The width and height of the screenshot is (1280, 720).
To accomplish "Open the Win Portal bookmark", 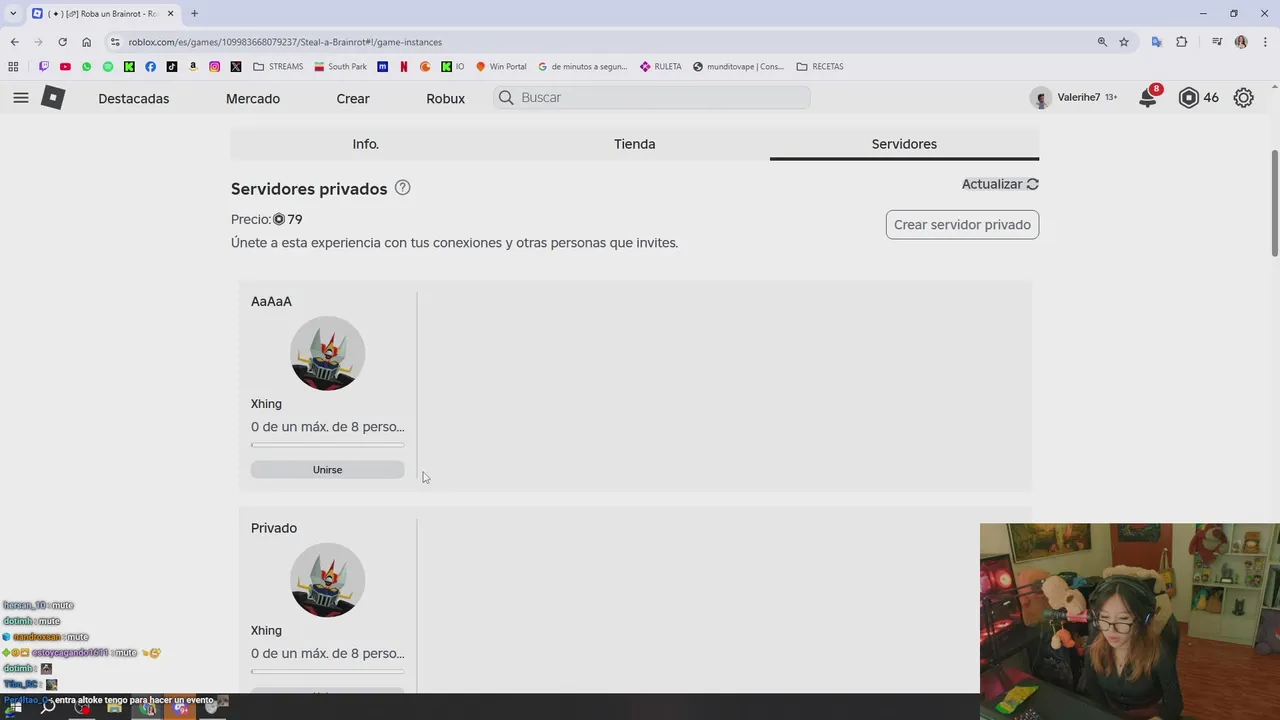I will (501, 67).
